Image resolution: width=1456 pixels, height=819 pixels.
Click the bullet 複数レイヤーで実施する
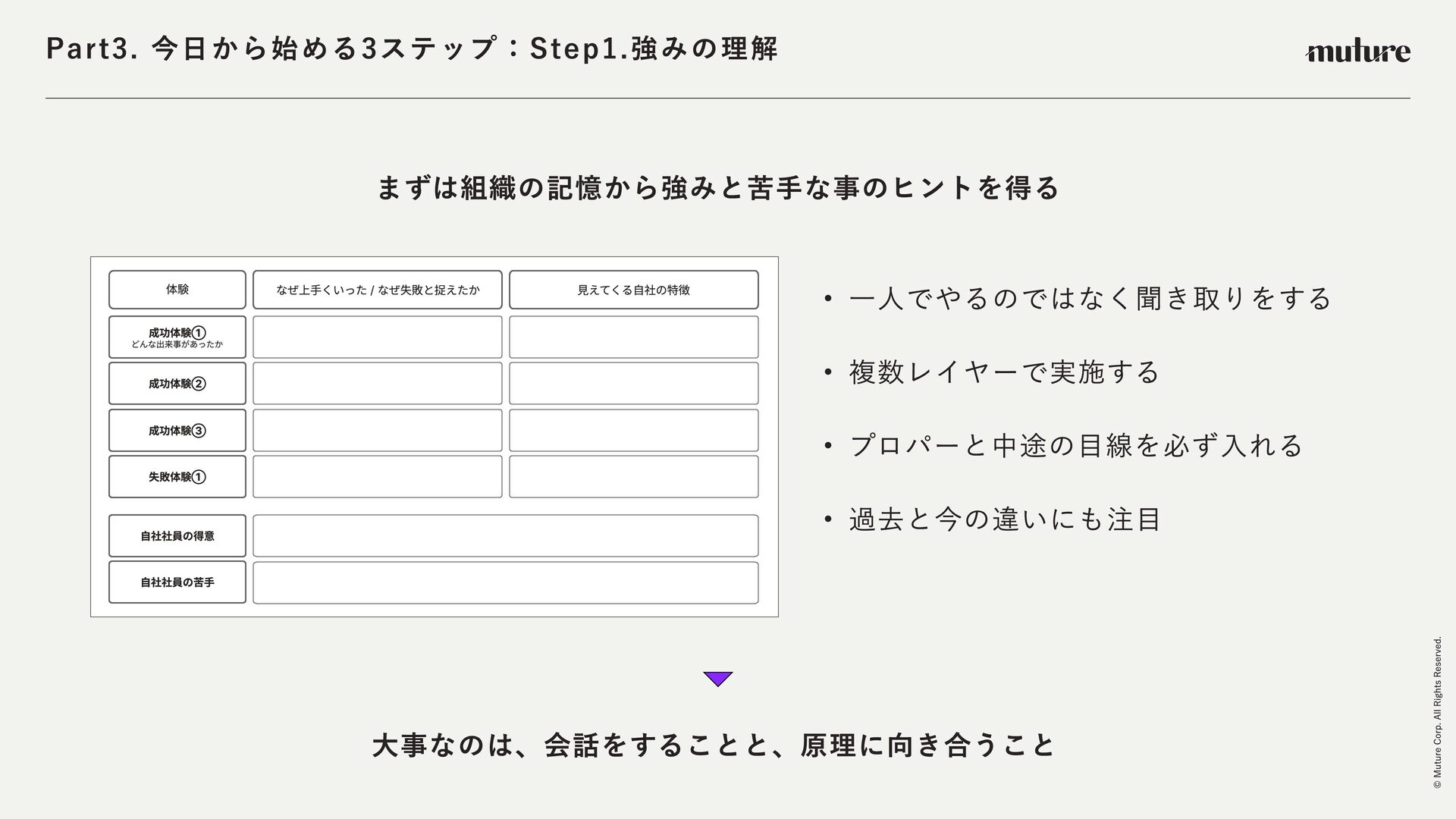(1005, 372)
